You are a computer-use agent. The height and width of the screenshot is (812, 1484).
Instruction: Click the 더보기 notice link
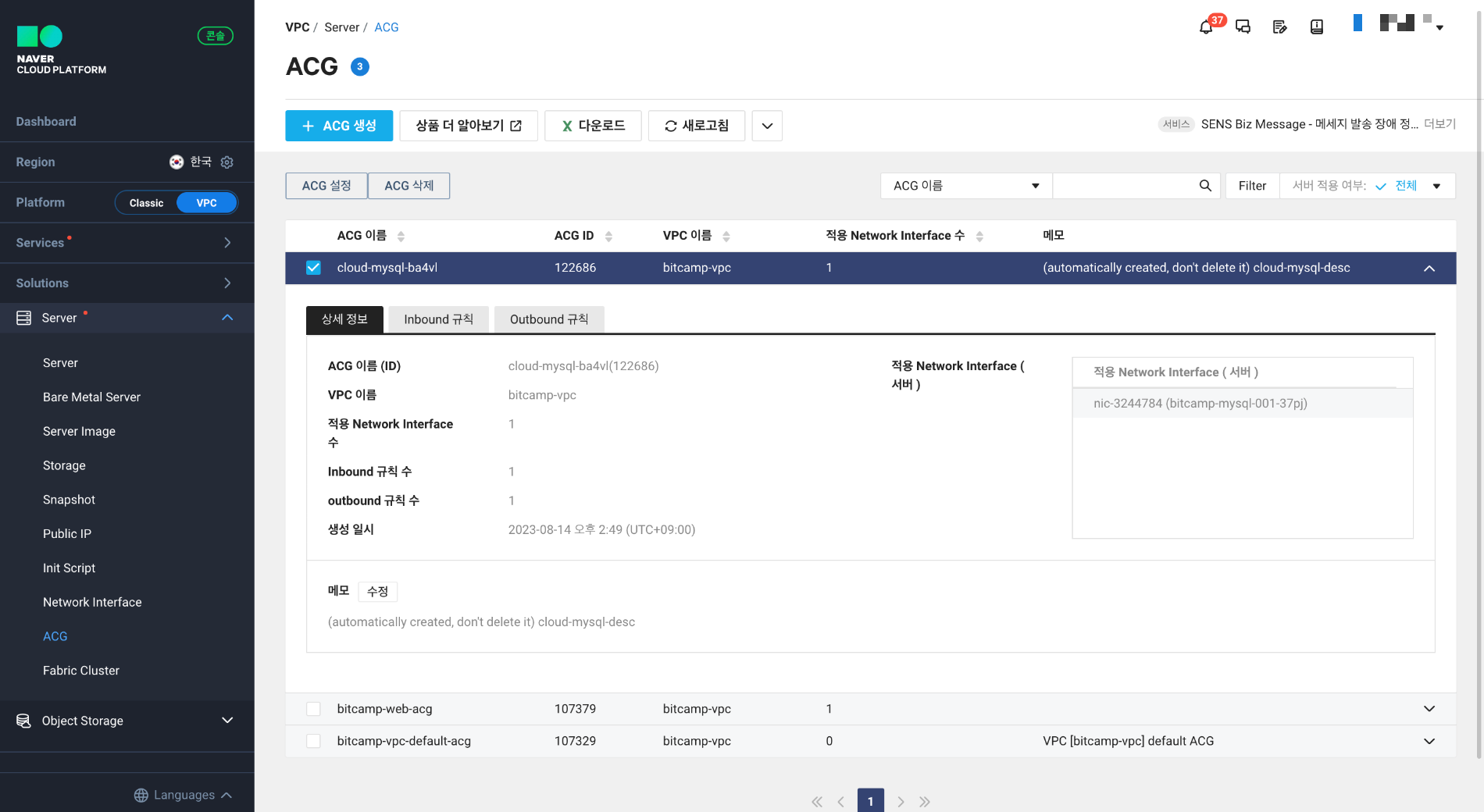(x=1439, y=124)
